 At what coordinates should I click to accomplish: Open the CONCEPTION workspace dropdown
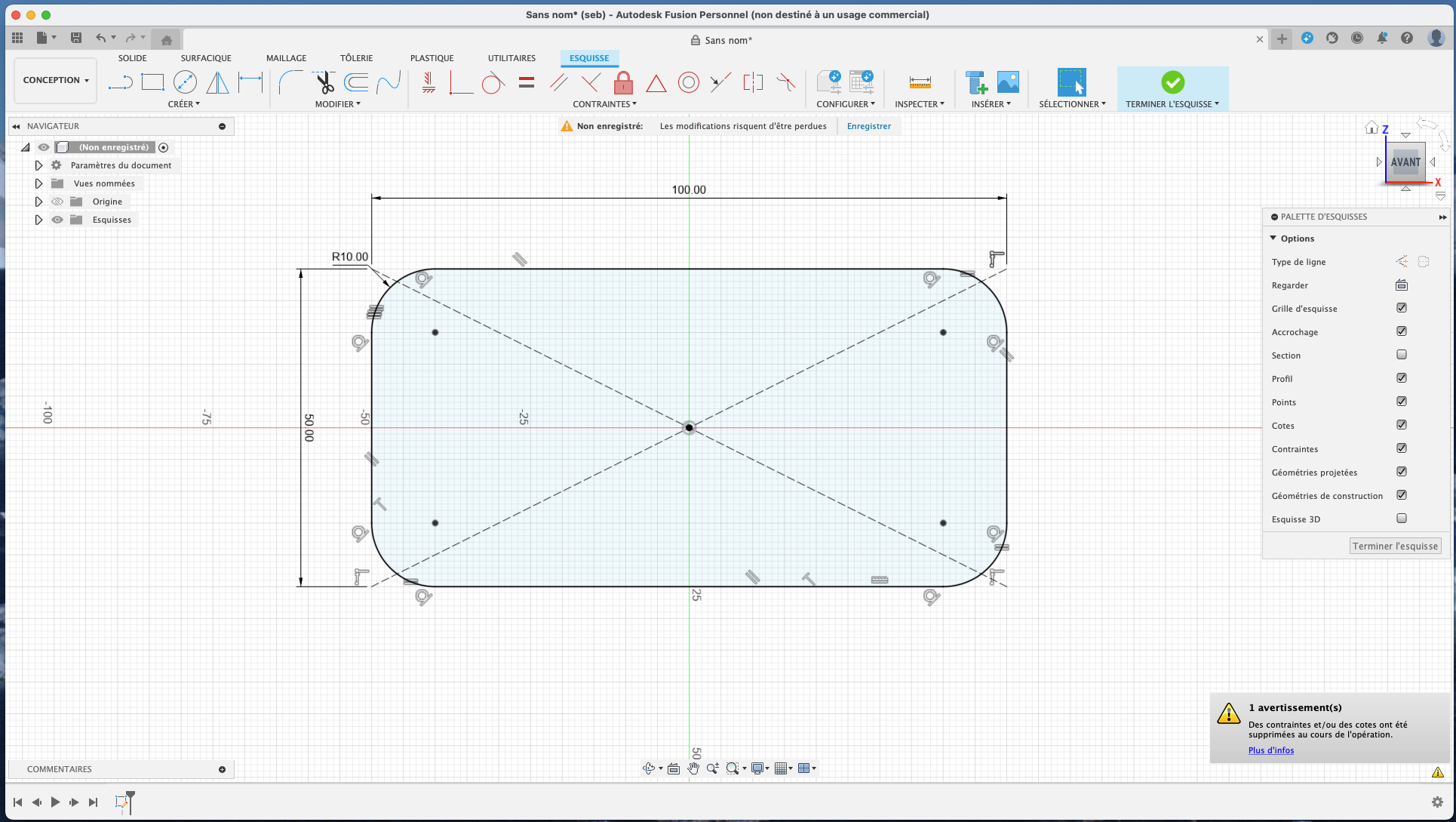pyautogui.click(x=55, y=80)
